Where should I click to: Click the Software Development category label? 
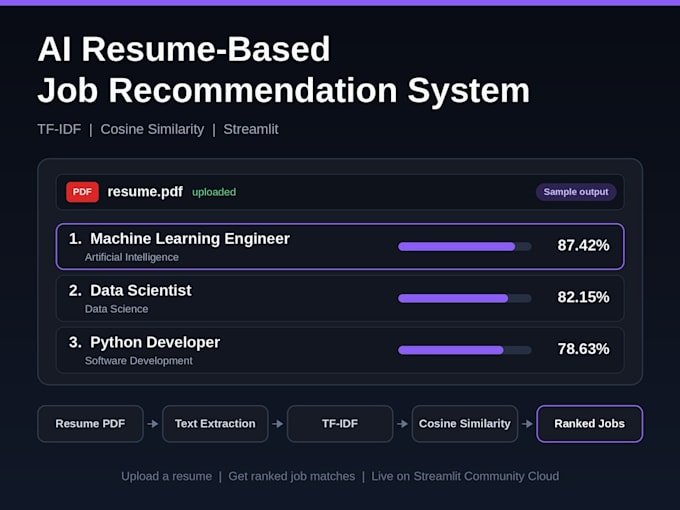[139, 361]
